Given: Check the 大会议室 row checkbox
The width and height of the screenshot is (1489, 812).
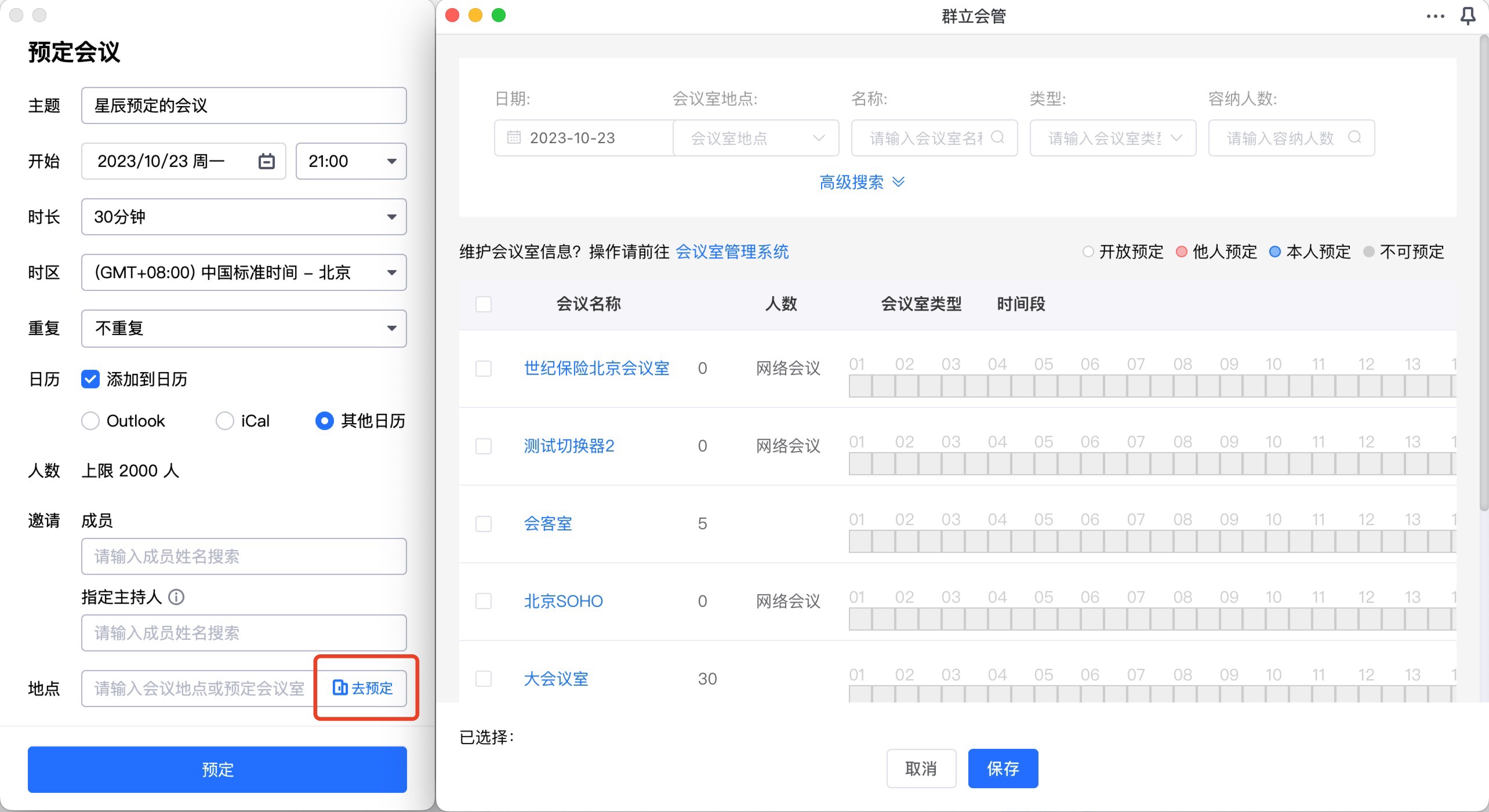Looking at the screenshot, I should pyautogui.click(x=484, y=679).
